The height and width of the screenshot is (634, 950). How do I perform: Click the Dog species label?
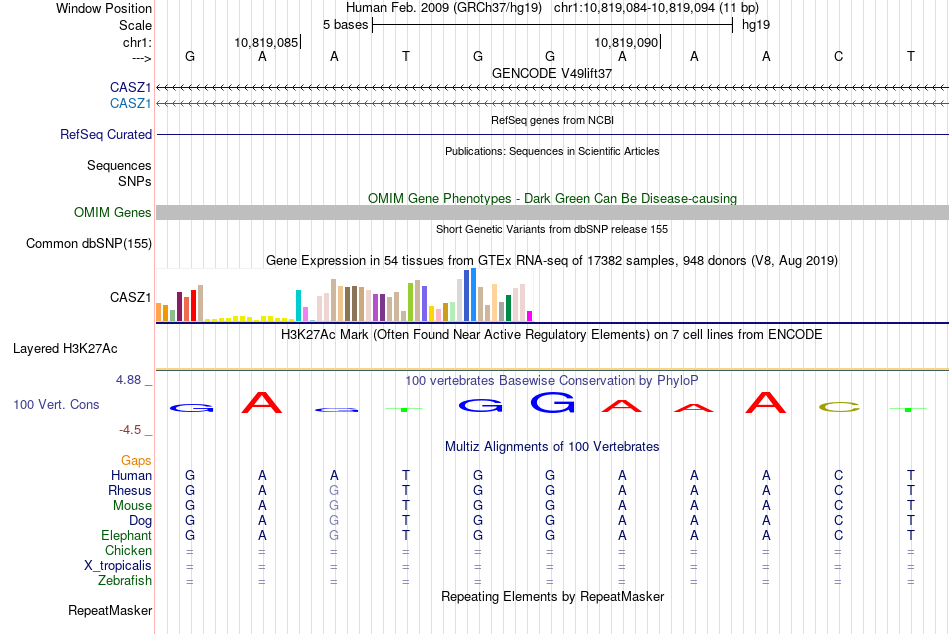tap(140, 521)
